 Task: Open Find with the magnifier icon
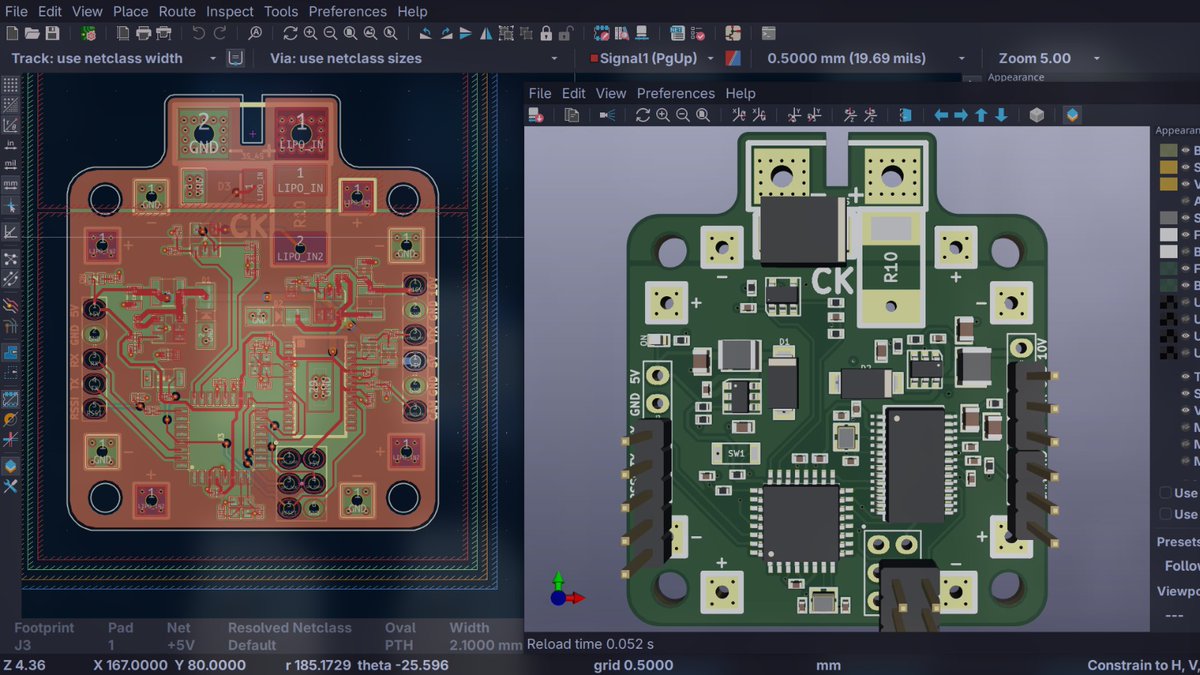pos(255,33)
